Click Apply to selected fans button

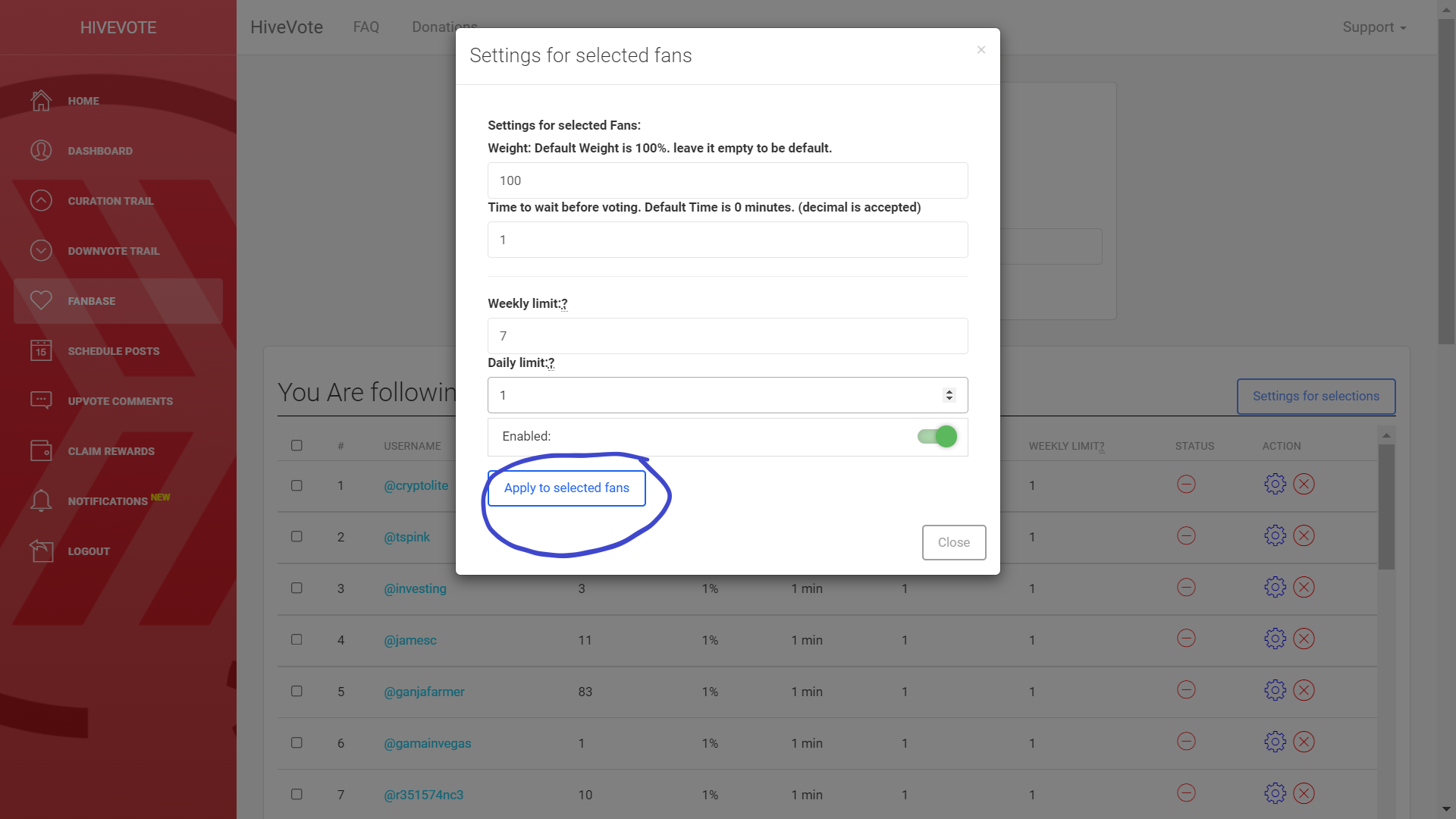pyautogui.click(x=566, y=488)
